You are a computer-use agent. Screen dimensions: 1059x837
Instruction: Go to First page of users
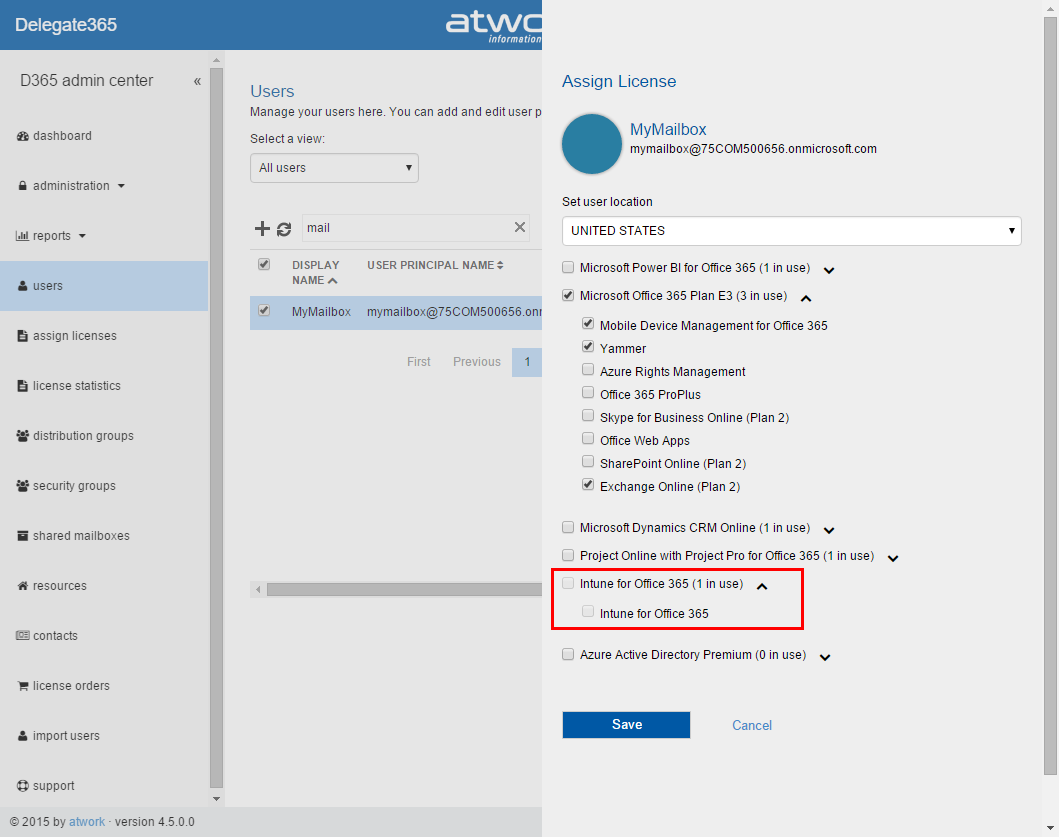click(x=419, y=362)
